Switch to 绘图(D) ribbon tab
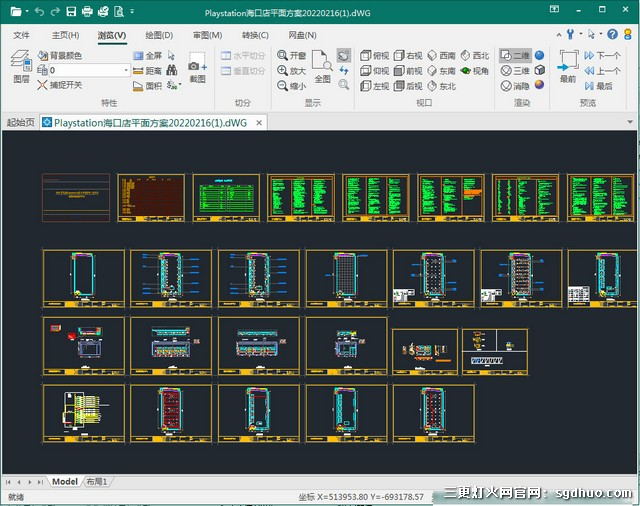The height and width of the screenshot is (506, 640). 159,35
